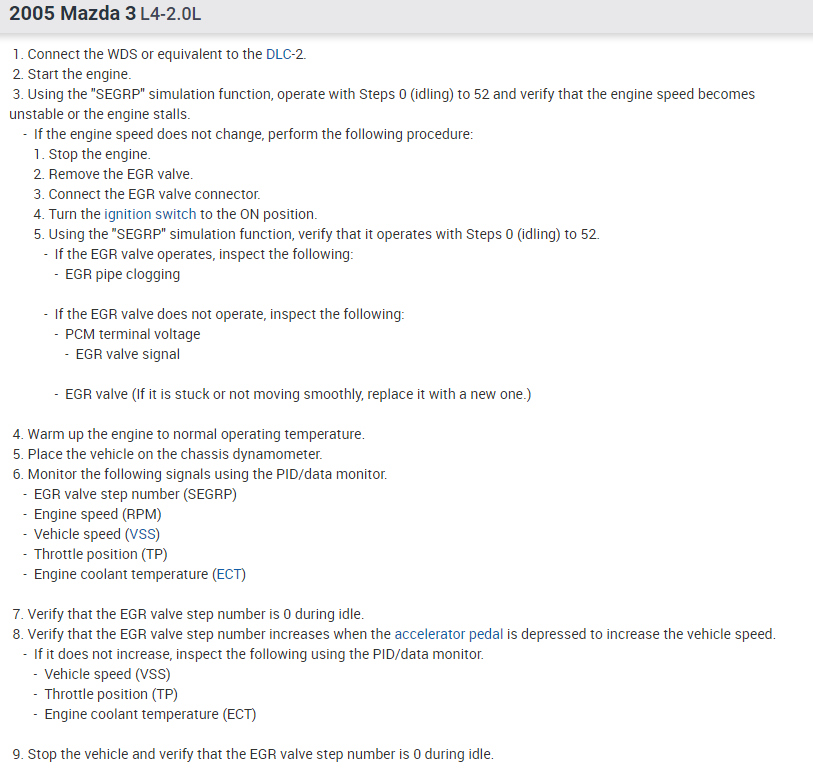Image resolution: width=813 pixels, height=777 pixels.
Task: Click 'Connect the EGR valve connector' line
Action: pos(154,194)
